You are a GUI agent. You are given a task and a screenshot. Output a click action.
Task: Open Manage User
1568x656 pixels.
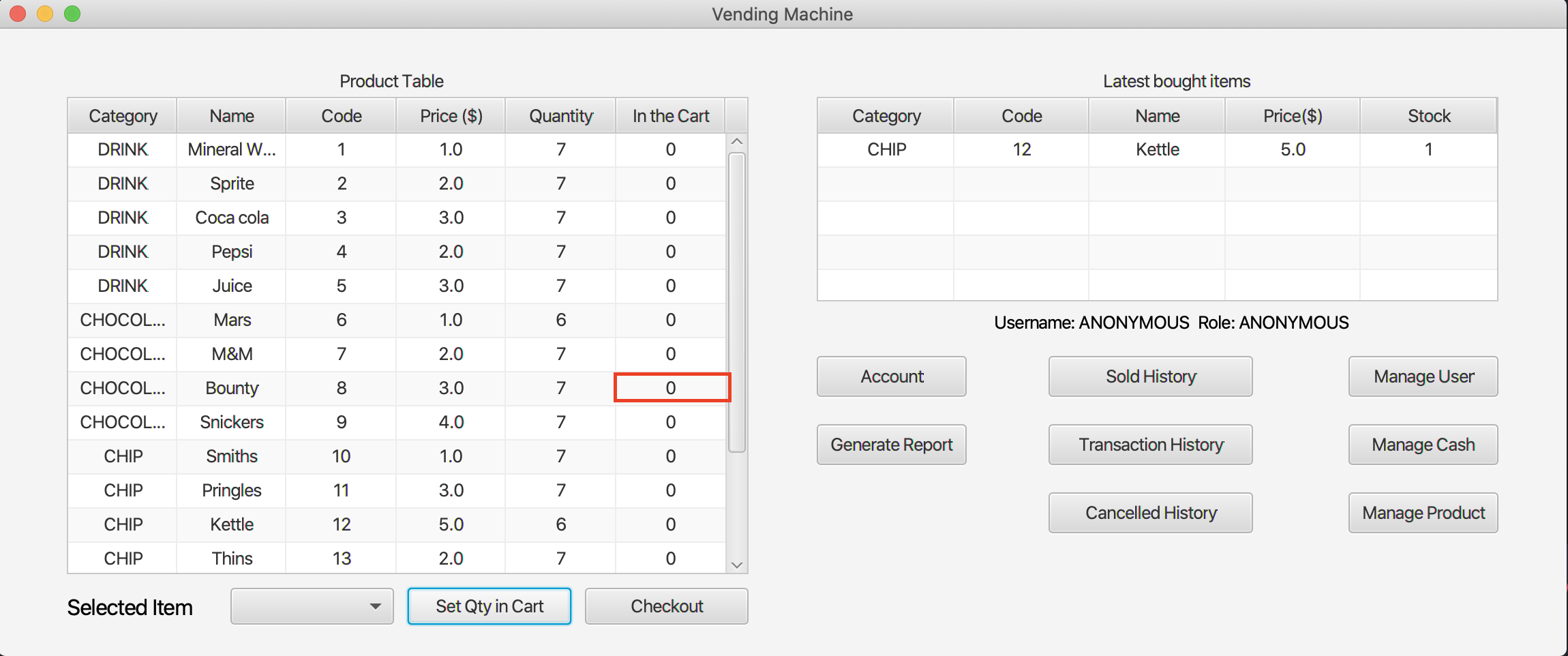point(1423,376)
